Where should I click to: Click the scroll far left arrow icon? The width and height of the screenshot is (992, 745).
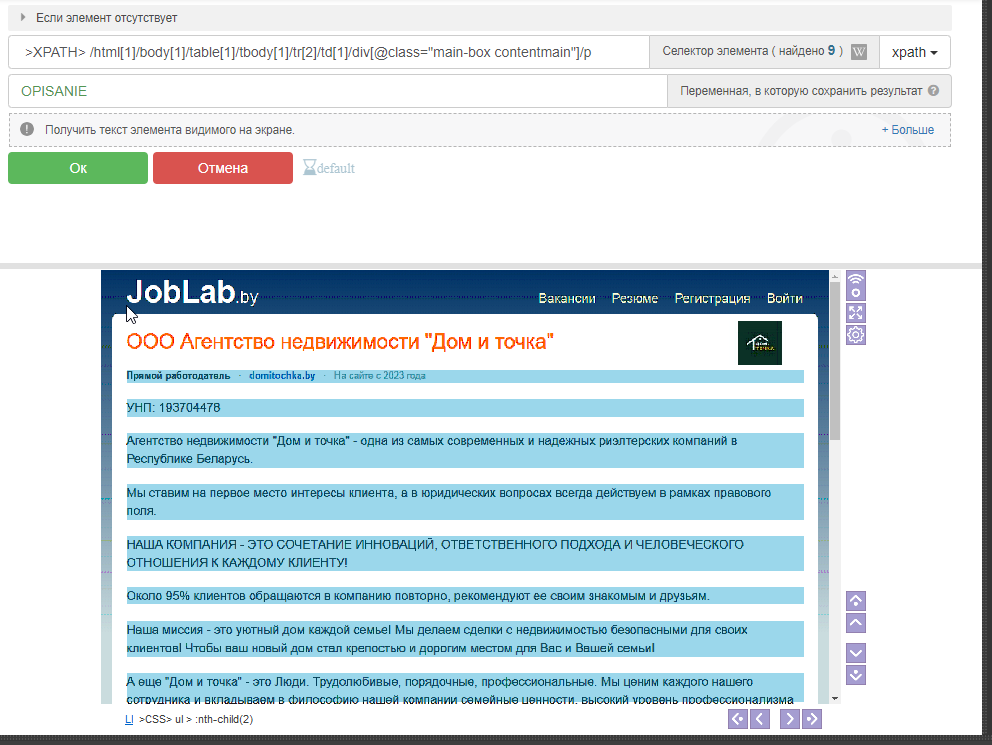click(737, 719)
